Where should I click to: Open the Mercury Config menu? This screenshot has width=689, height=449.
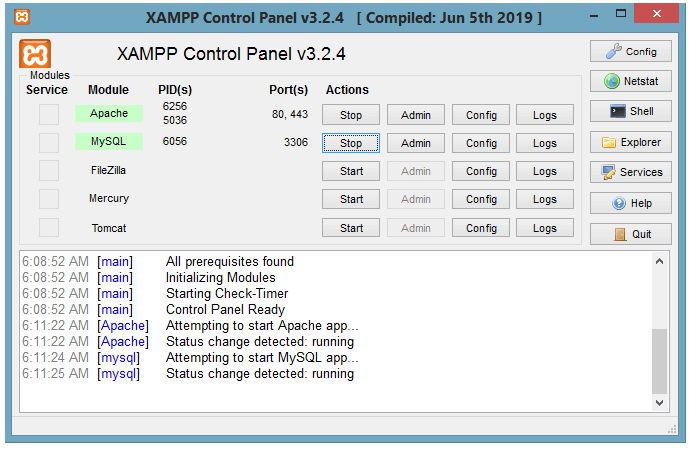[x=481, y=199]
